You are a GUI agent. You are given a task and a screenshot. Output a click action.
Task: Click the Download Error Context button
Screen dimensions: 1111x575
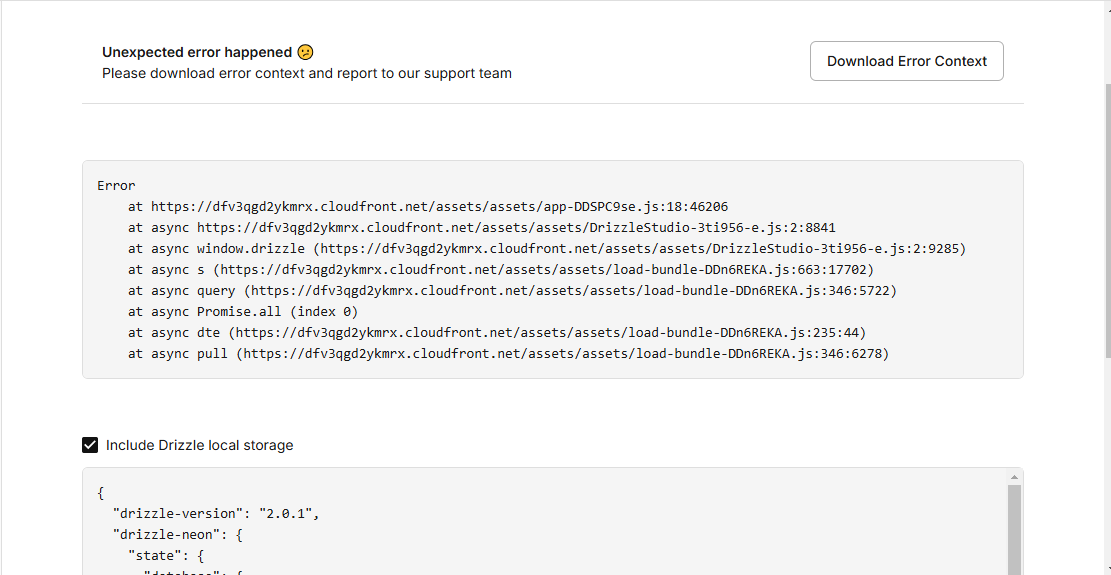(906, 61)
